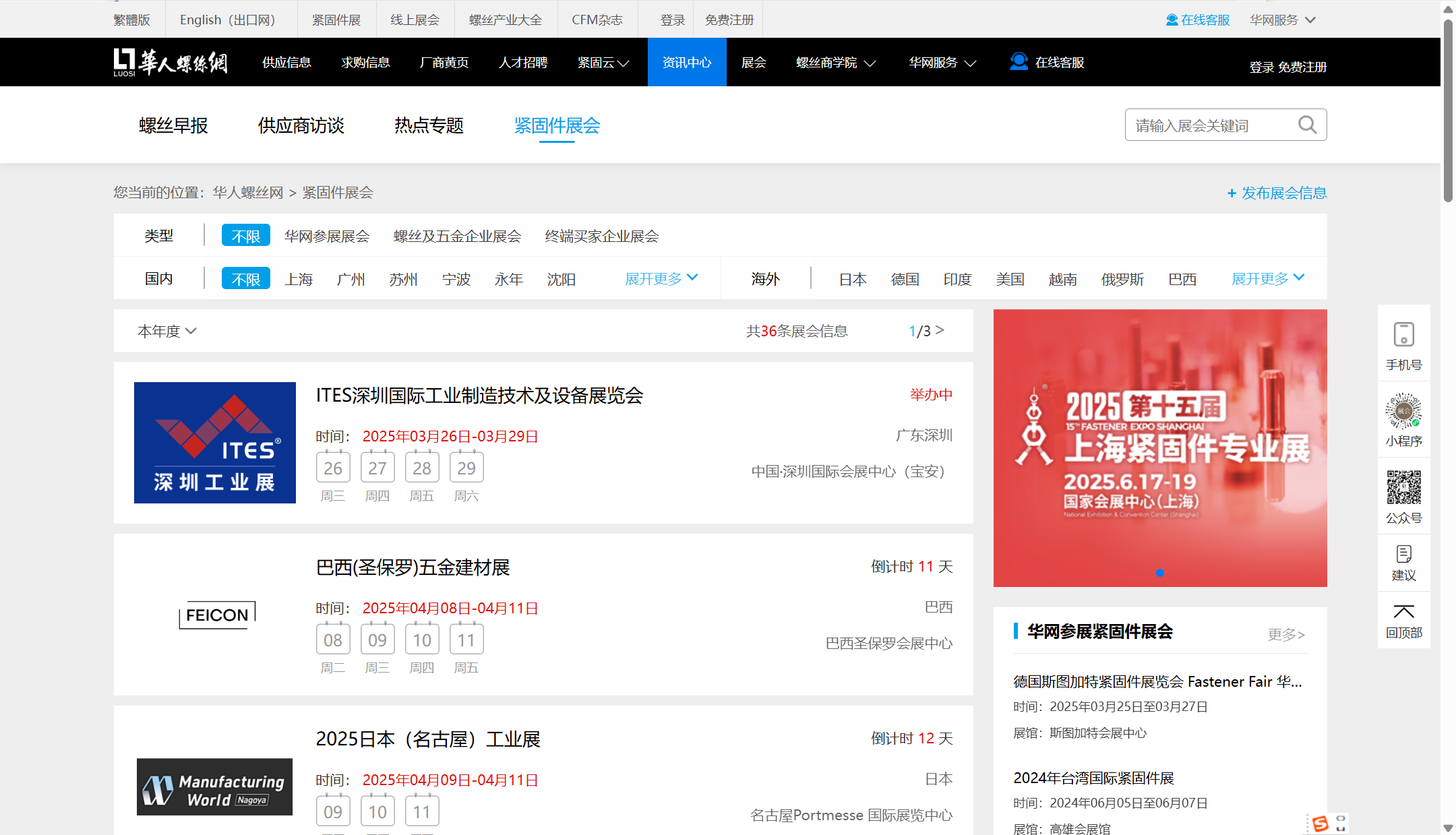Show the 公众号 QR code icon
The width and height of the screenshot is (1456, 835).
1403,487
